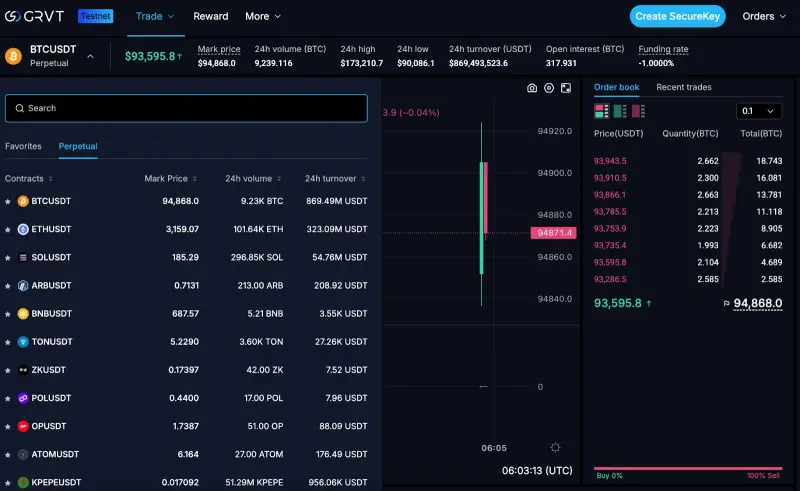Click the Create SecureKey button
Image resolution: width=800 pixels, height=491 pixels.
click(x=678, y=16)
